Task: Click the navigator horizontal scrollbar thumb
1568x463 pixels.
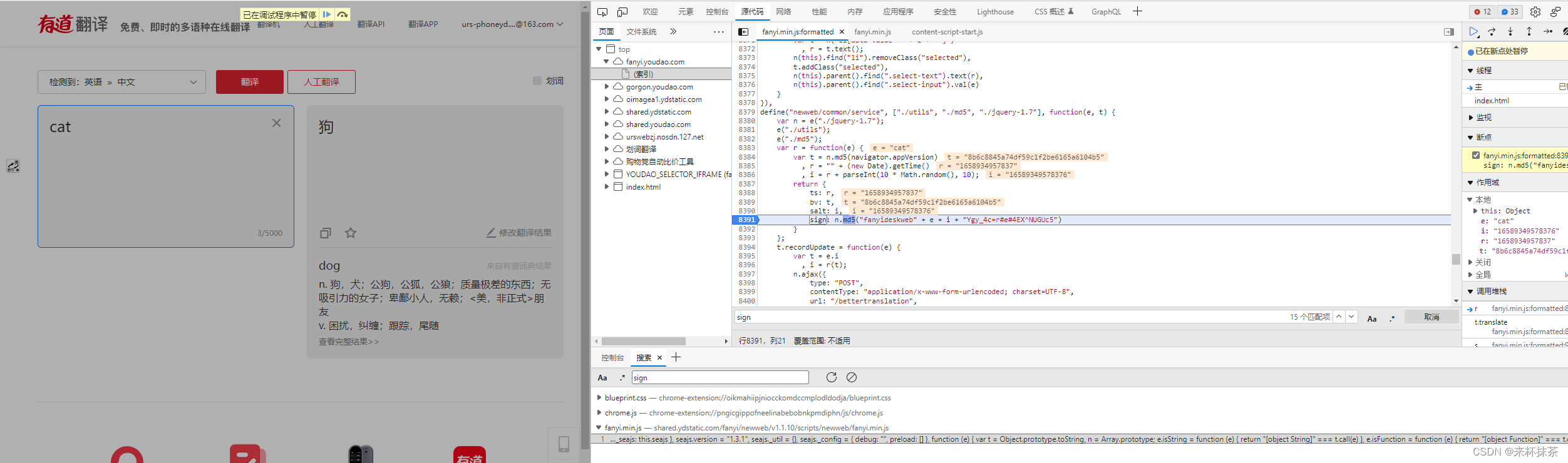Action: pos(644,341)
